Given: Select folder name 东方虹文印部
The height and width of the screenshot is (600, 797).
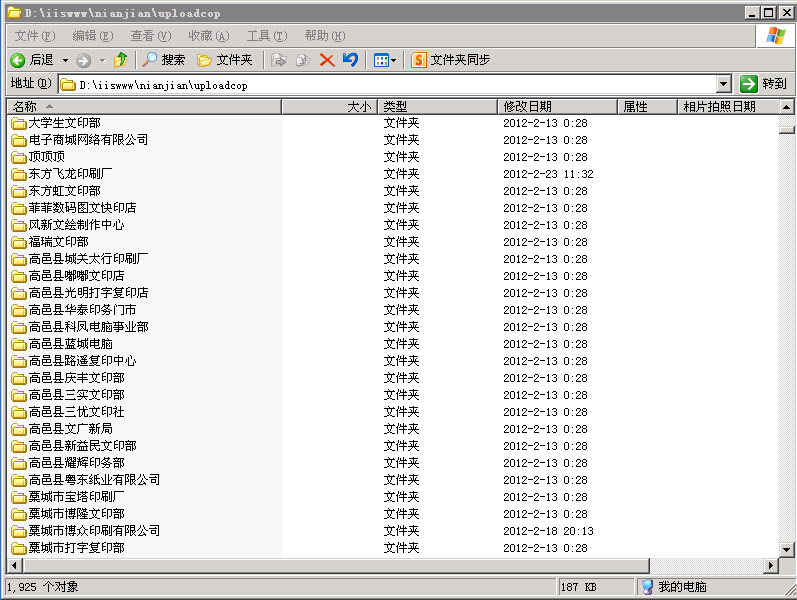Looking at the screenshot, I should click(x=65, y=191).
